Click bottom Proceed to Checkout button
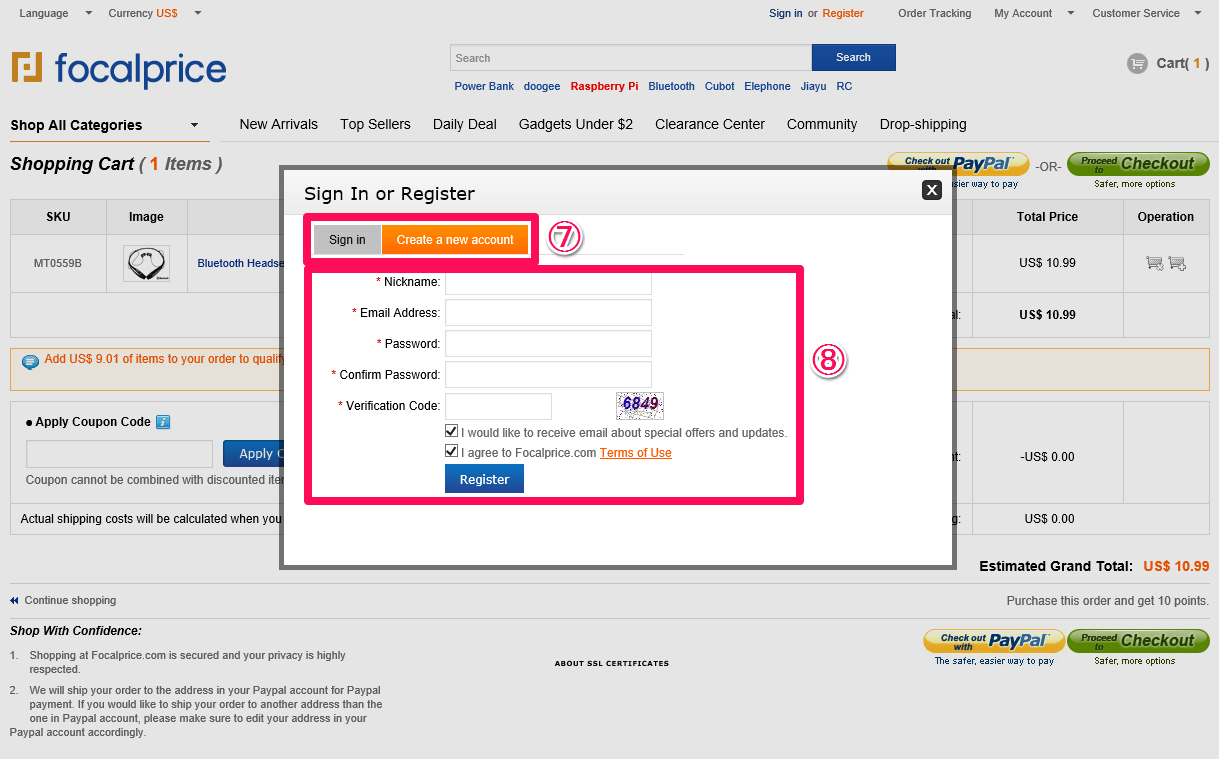The width and height of the screenshot is (1219, 759). (x=1138, y=641)
